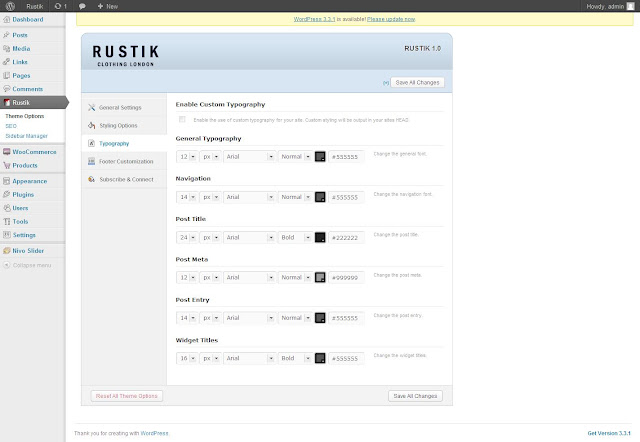
Task: Open Navigation font size dropdown
Action: [x=187, y=197]
